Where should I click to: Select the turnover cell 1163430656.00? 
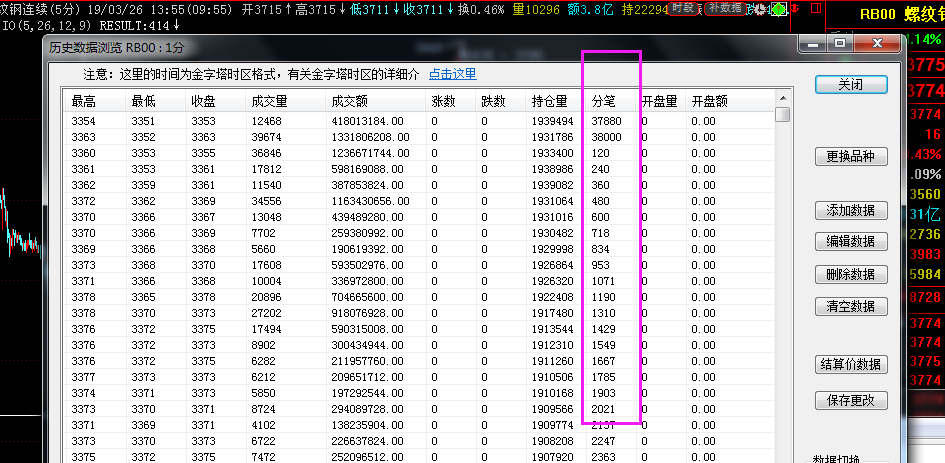tap(370, 201)
